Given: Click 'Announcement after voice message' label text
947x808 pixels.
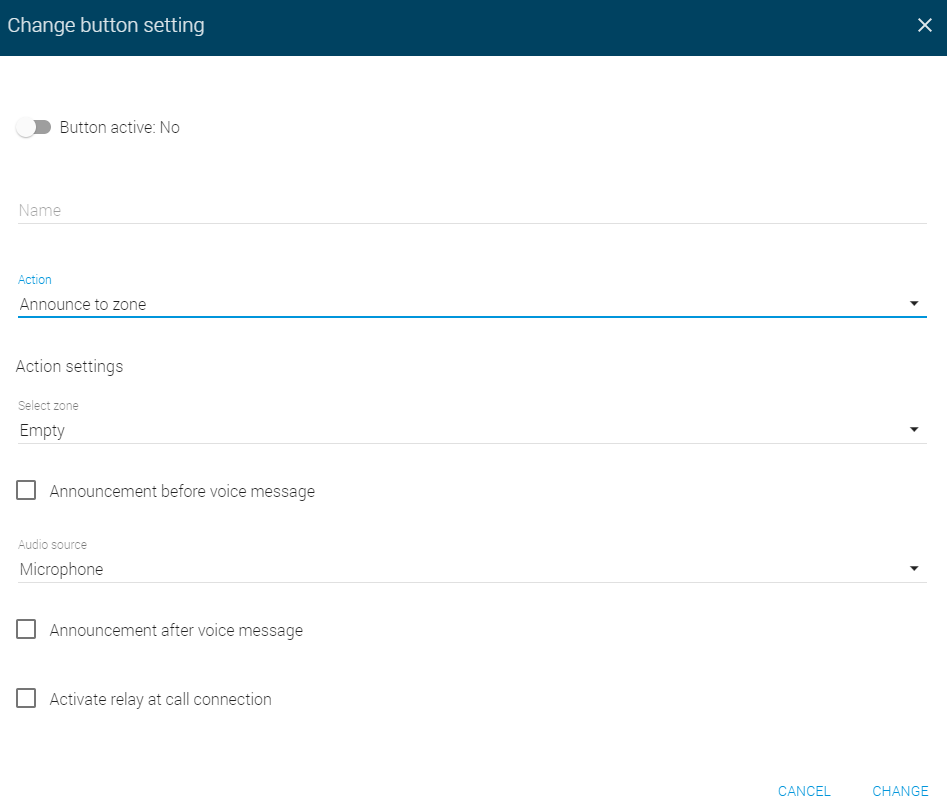Looking at the screenshot, I should click(x=176, y=630).
